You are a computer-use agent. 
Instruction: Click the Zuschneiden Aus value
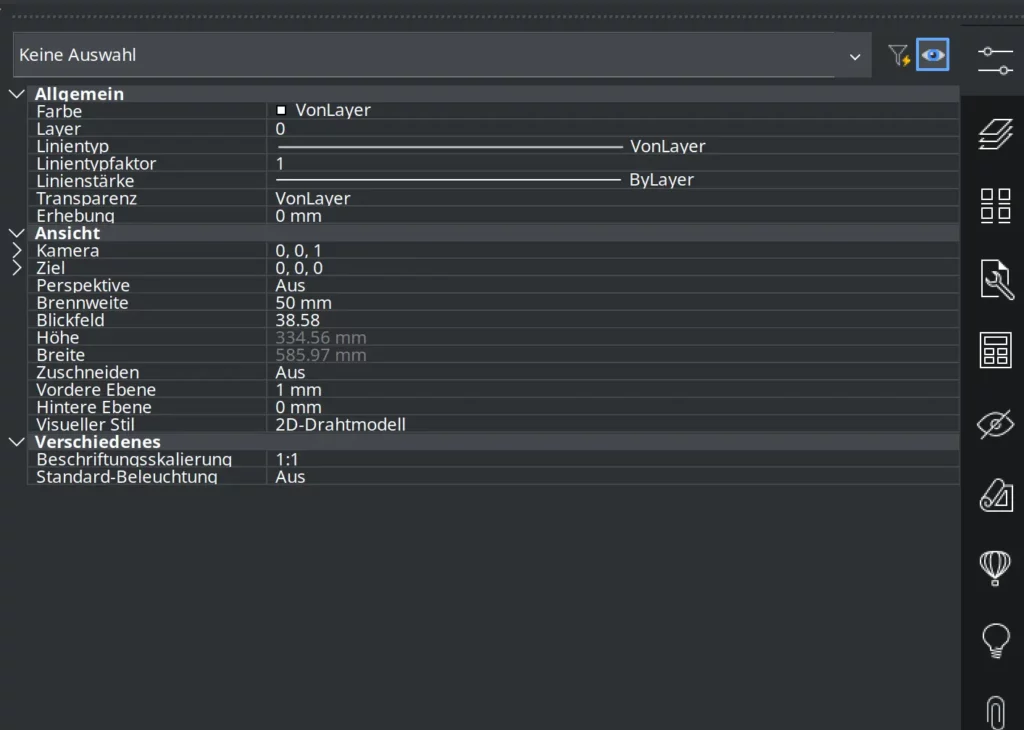click(613, 372)
